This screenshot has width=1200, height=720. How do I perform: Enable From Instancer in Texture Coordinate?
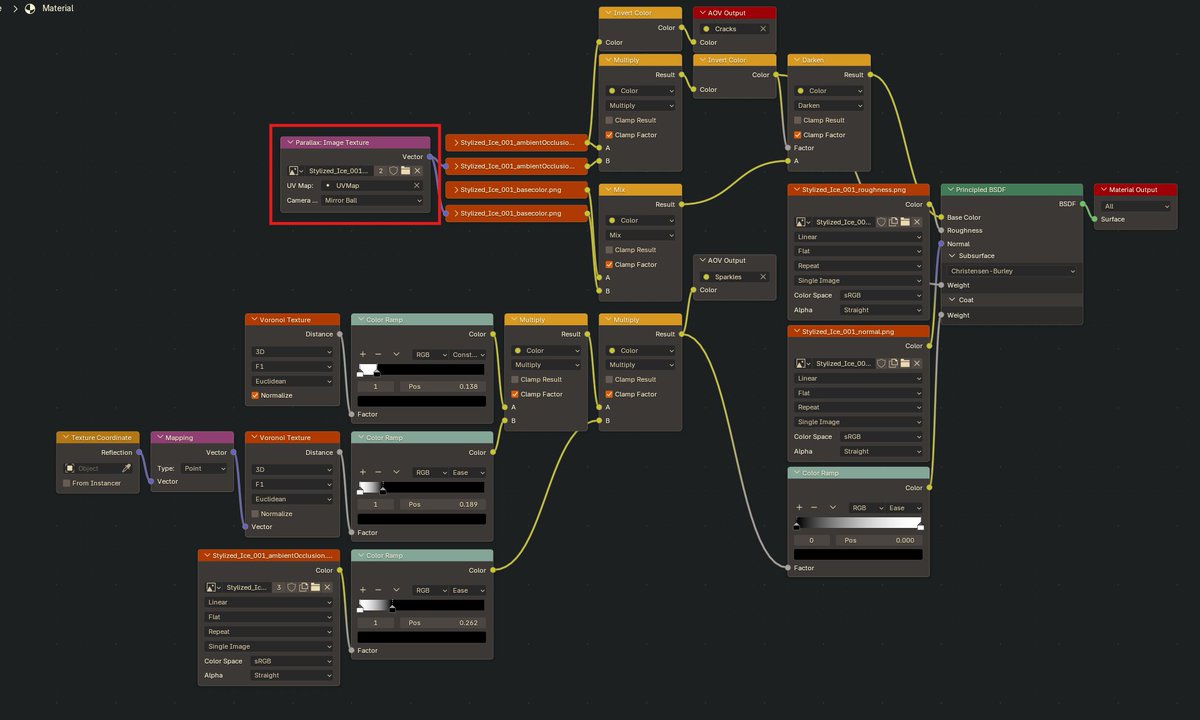[x=67, y=483]
